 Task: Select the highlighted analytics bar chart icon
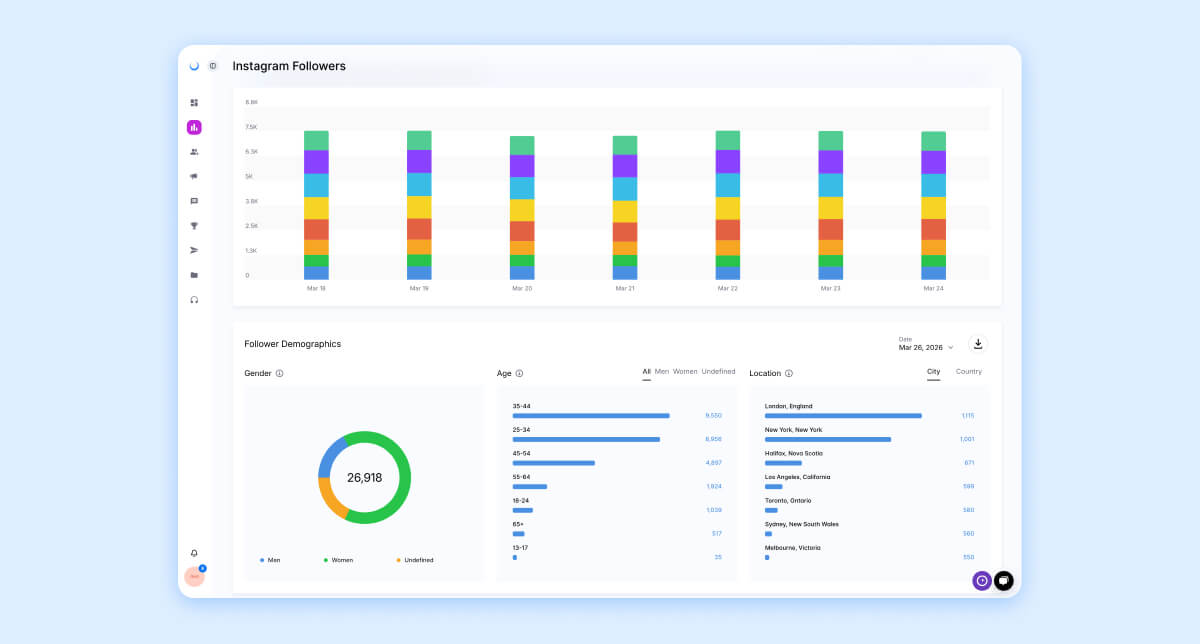[x=194, y=127]
